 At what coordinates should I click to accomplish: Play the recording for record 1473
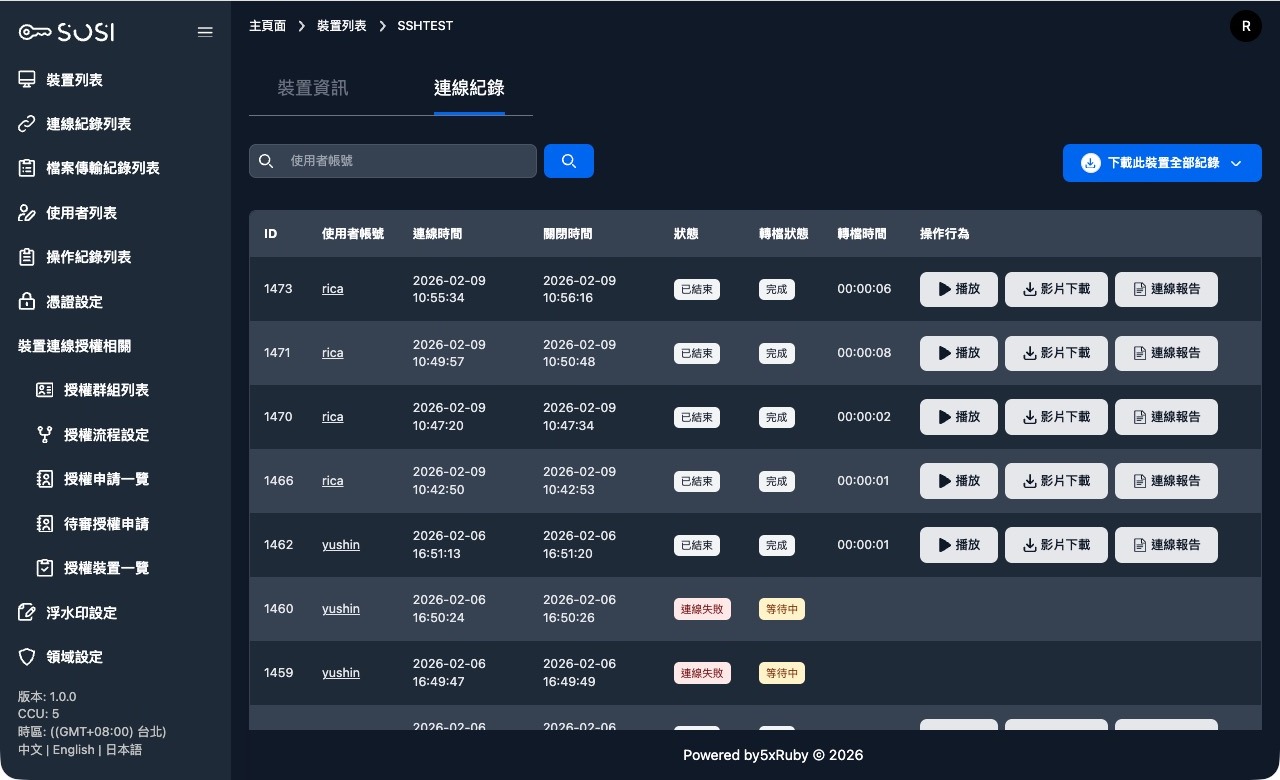(x=958, y=289)
